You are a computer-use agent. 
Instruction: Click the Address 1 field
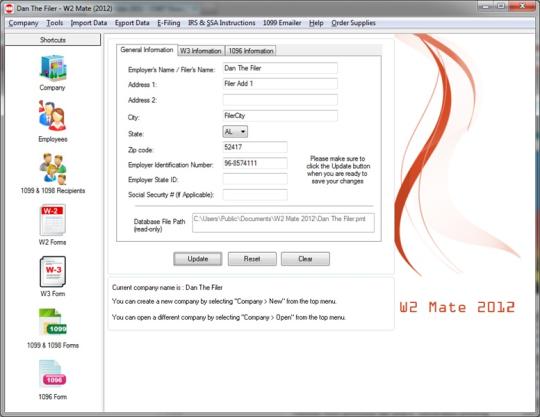pos(280,84)
